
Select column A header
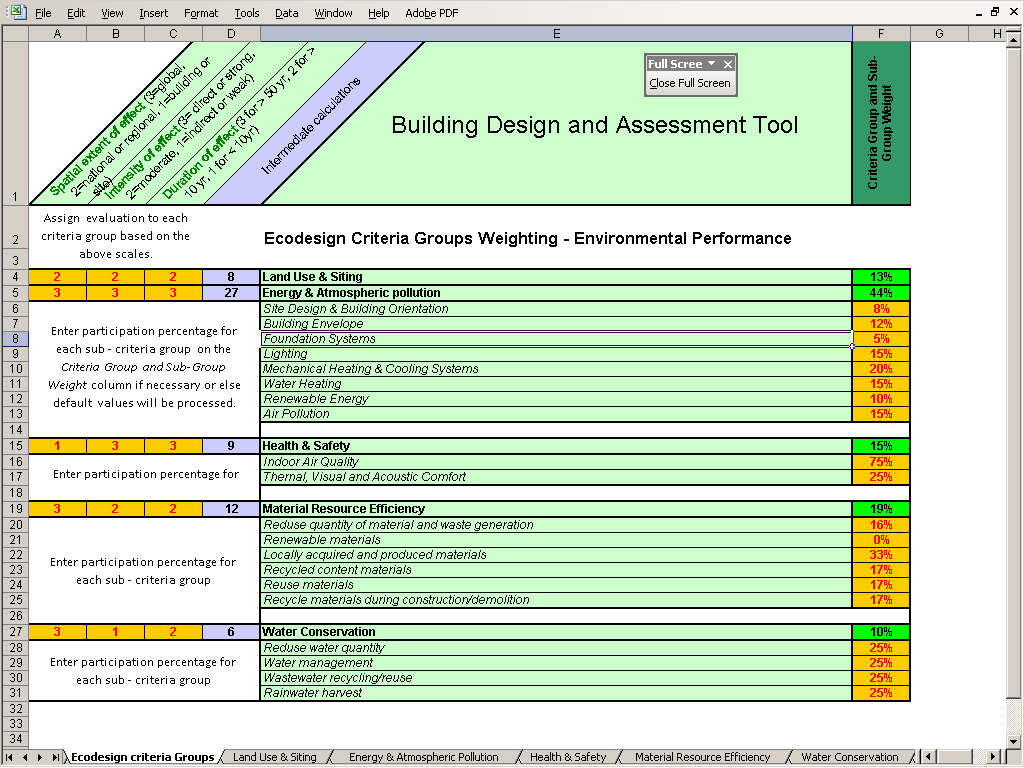(57, 33)
